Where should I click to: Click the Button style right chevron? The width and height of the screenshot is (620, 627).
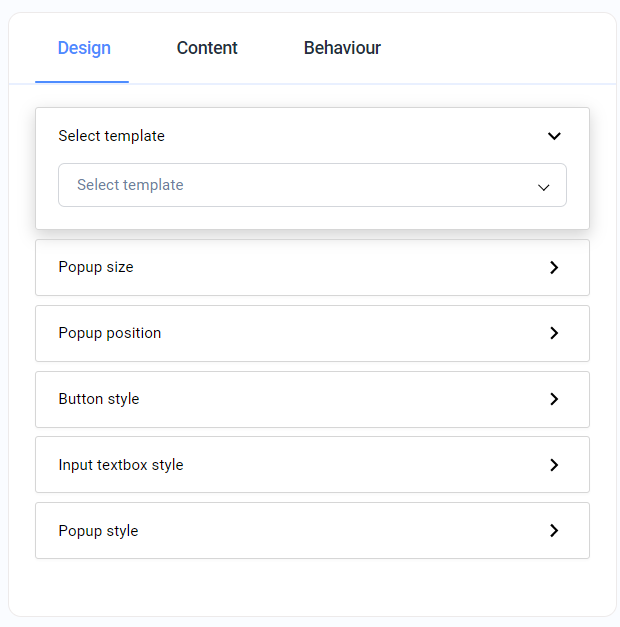(x=554, y=399)
